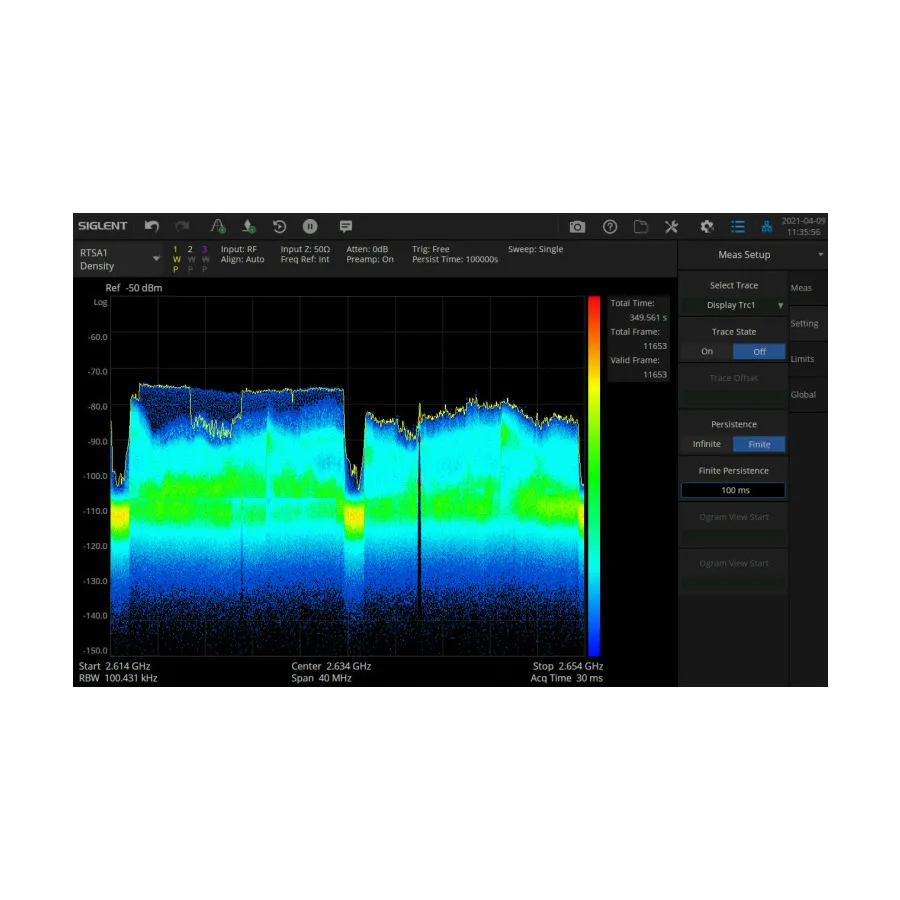Turn Trace State On
The image size is (900, 900).
point(707,351)
